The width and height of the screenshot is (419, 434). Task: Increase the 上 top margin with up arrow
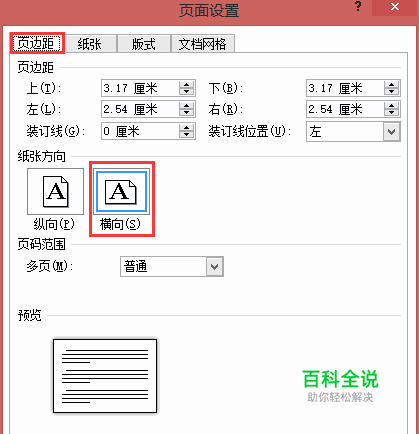187,84
